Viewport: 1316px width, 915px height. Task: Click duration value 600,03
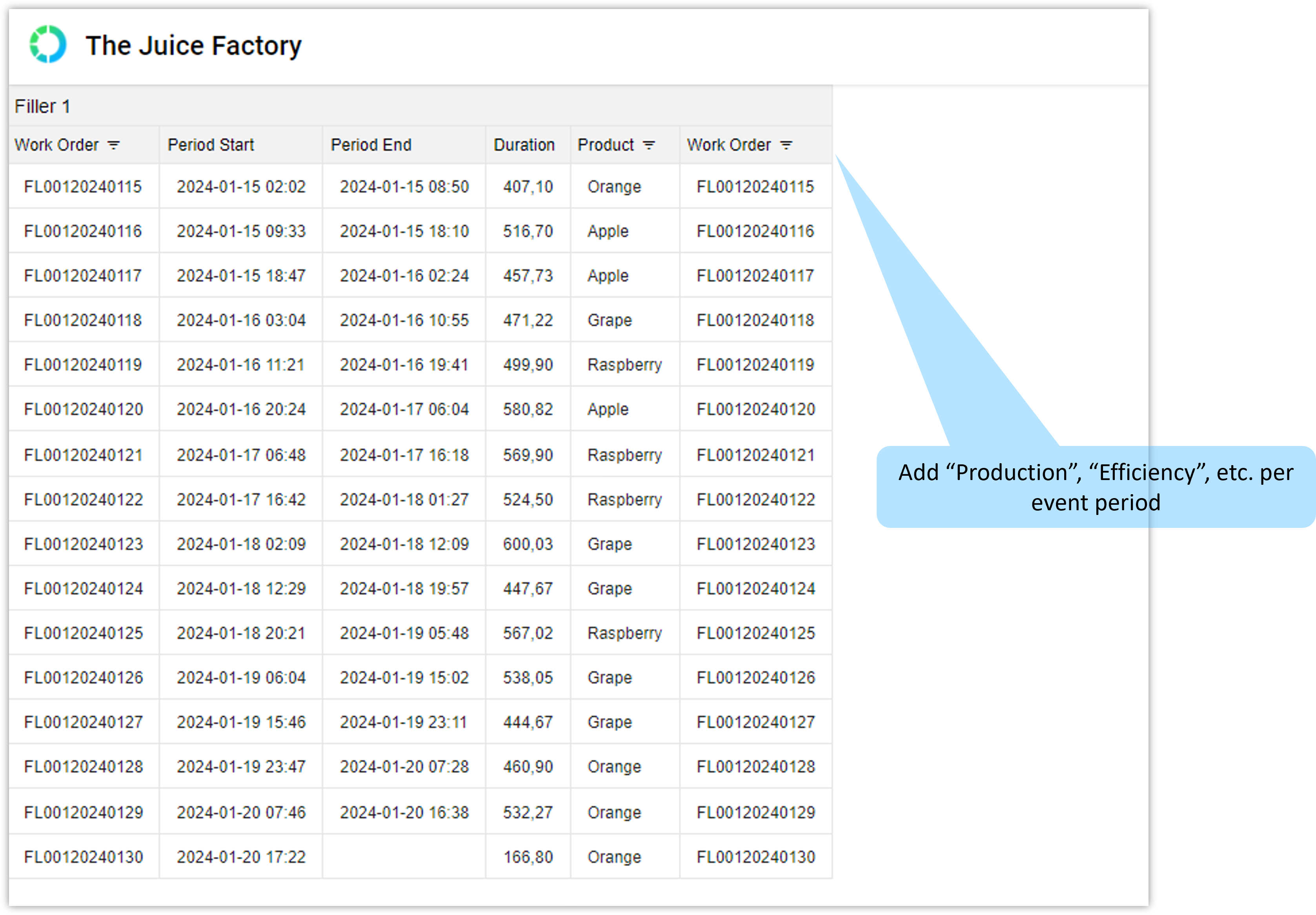pos(528,544)
